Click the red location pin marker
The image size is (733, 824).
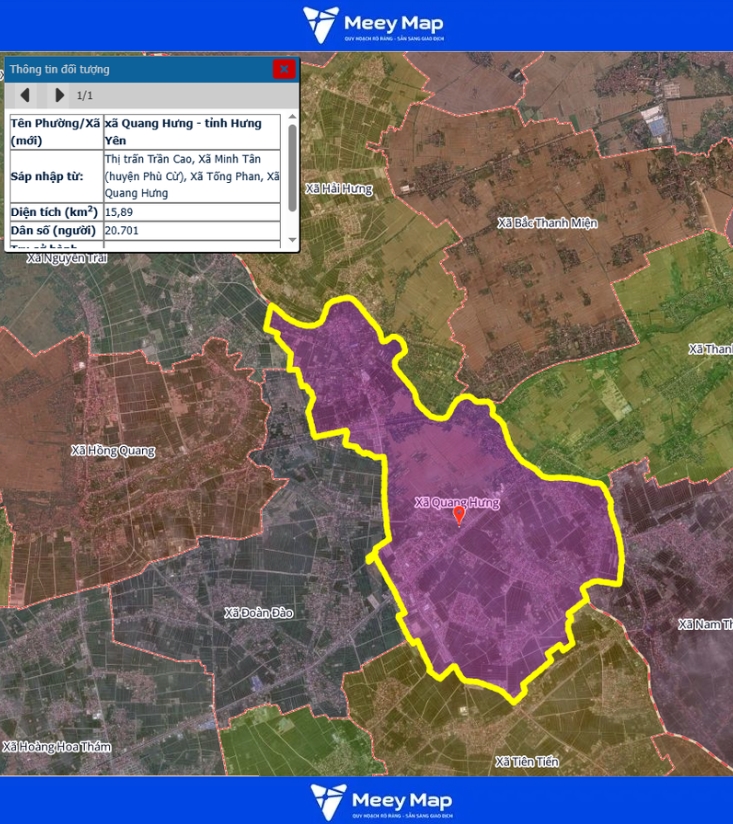459,515
